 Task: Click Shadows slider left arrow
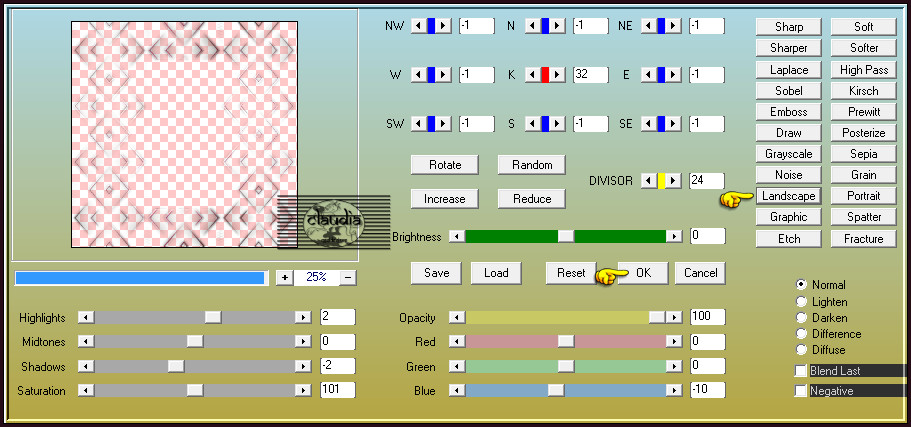(x=86, y=367)
